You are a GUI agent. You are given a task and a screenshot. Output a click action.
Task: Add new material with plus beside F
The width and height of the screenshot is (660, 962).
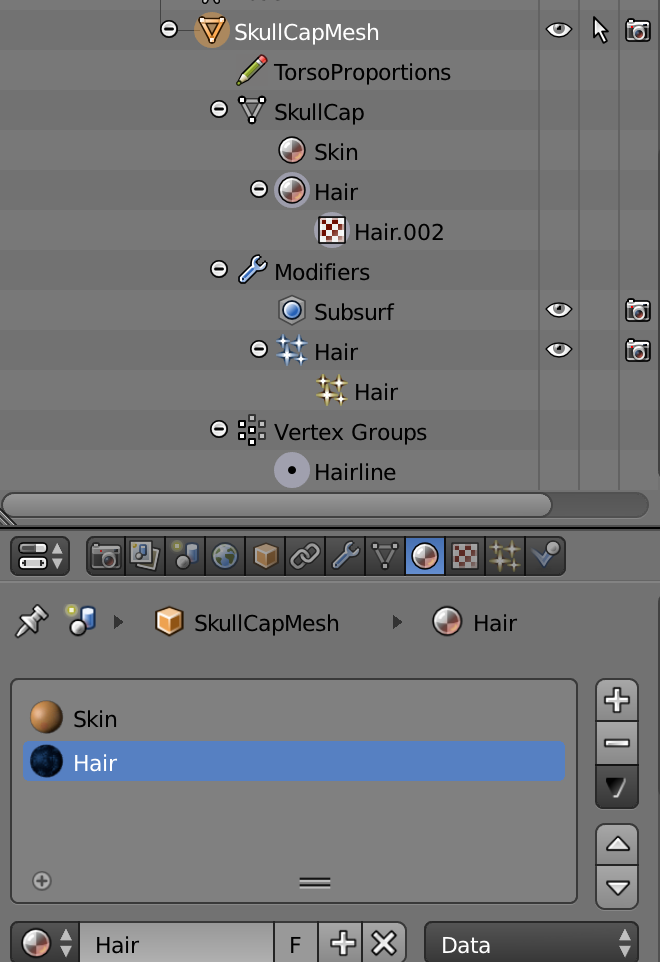tap(341, 944)
